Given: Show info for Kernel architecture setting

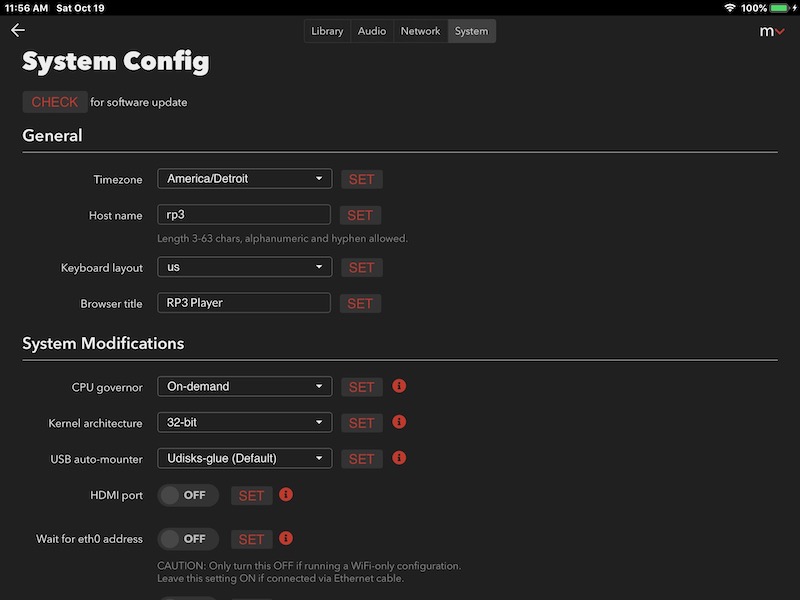Looking at the screenshot, I should (399, 422).
